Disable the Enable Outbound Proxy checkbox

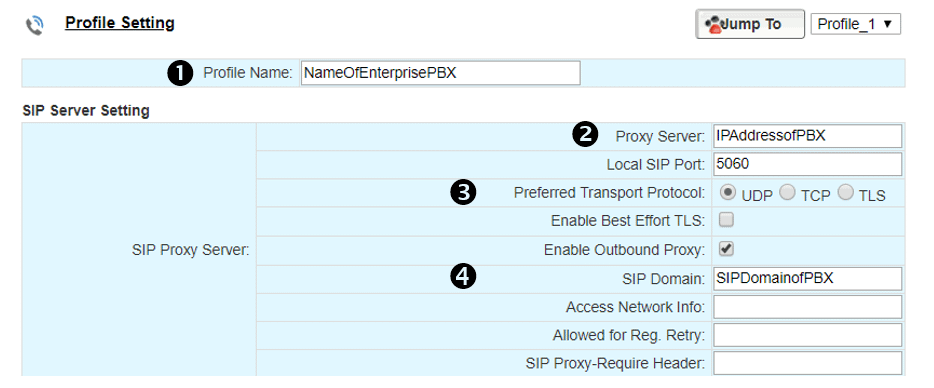(726, 249)
